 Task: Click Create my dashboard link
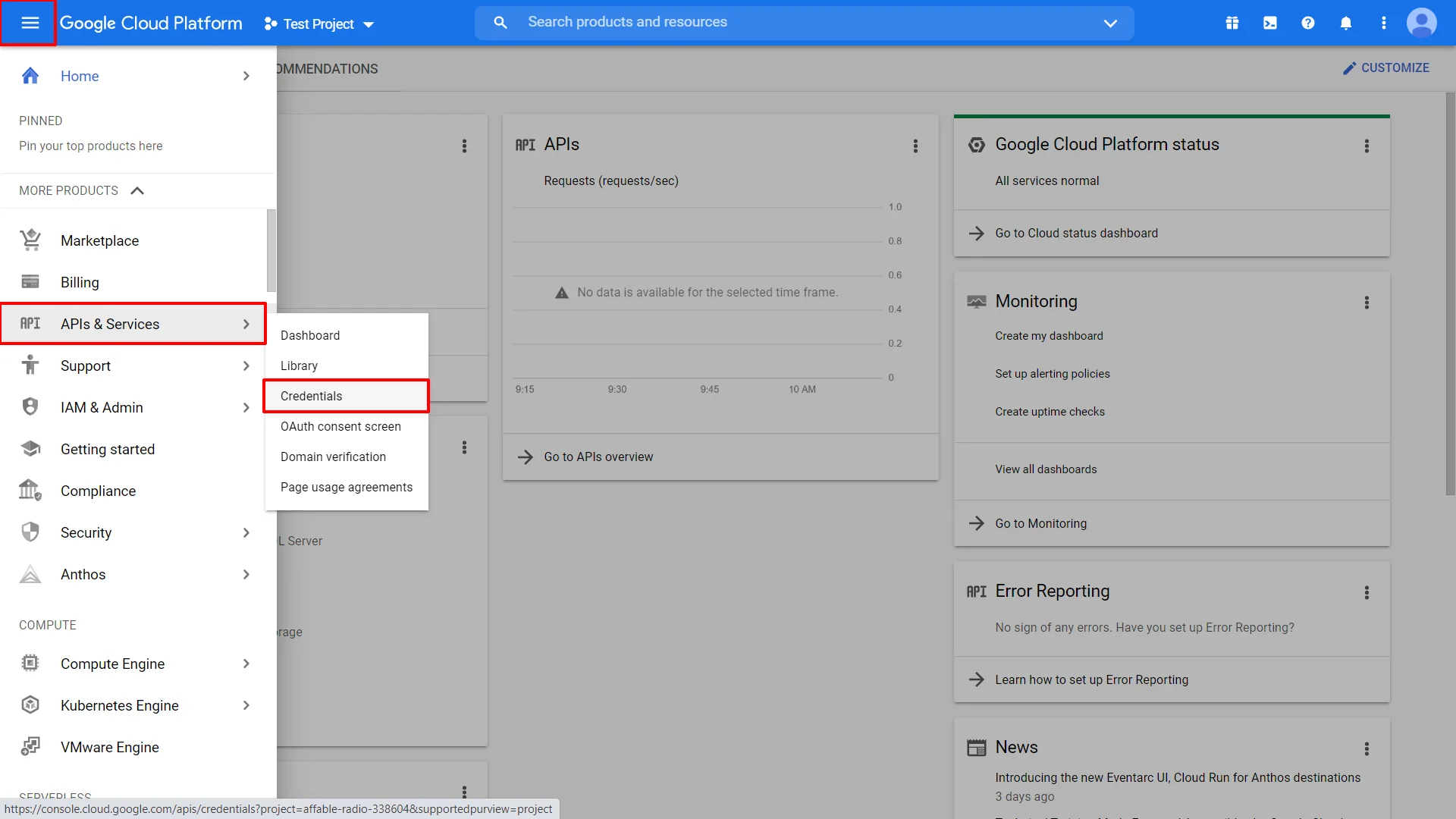click(x=1049, y=335)
